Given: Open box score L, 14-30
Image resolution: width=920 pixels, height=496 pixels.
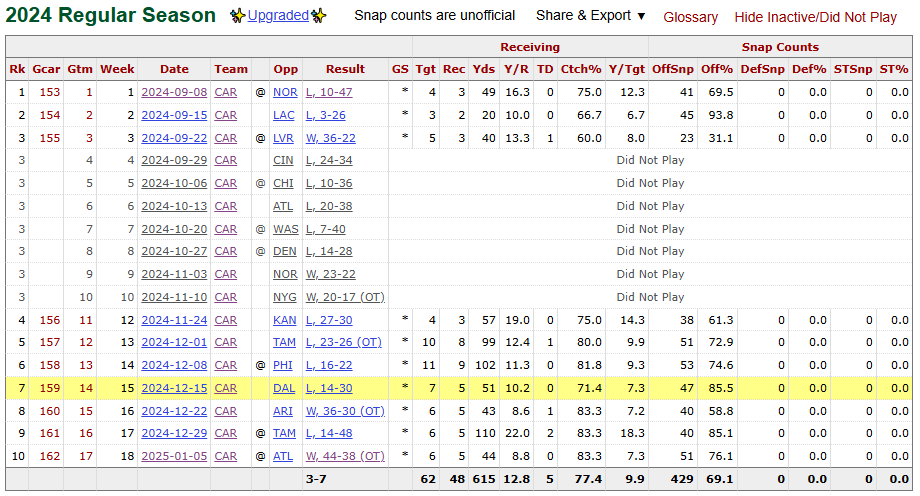Looking at the screenshot, I should click(329, 388).
